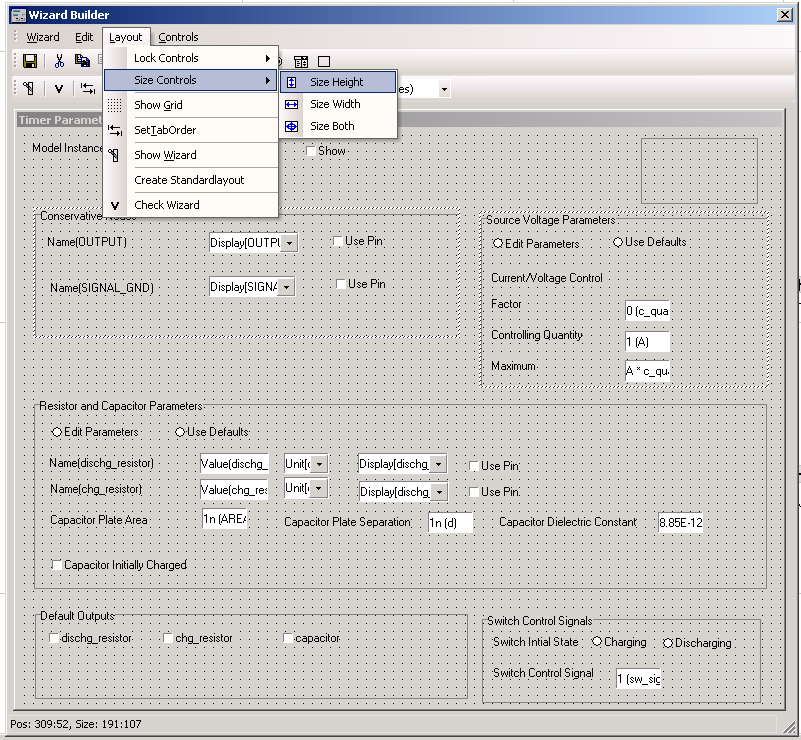Tick the dischg_resistor default output checkbox
801x740 pixels.
click(55, 638)
